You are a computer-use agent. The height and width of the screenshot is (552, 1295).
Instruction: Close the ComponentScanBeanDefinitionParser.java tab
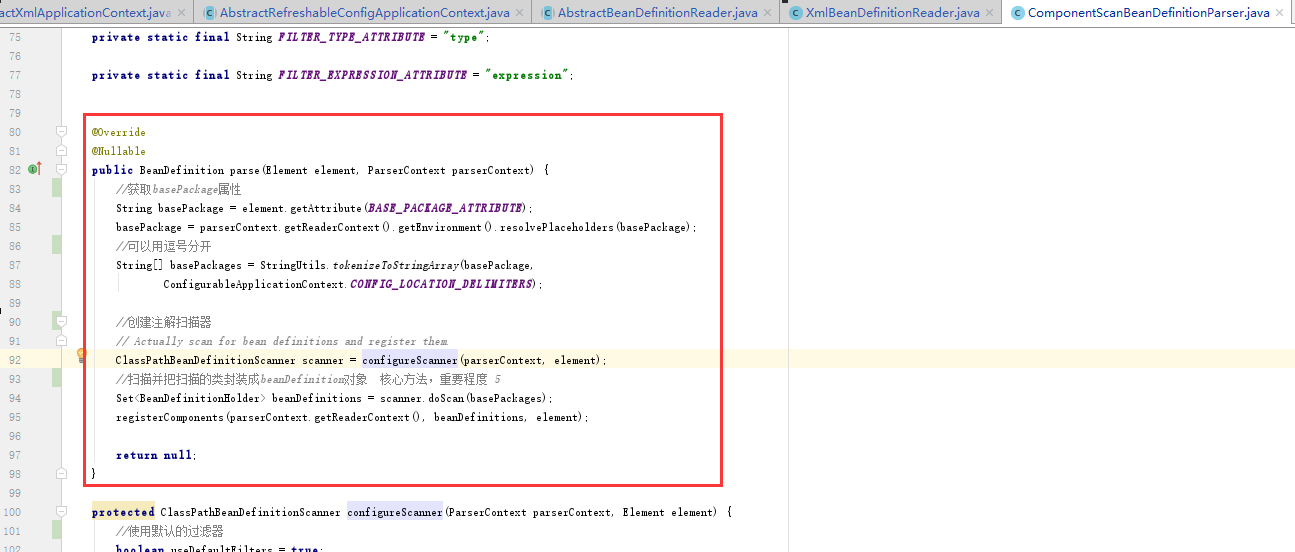[x=1280, y=13]
